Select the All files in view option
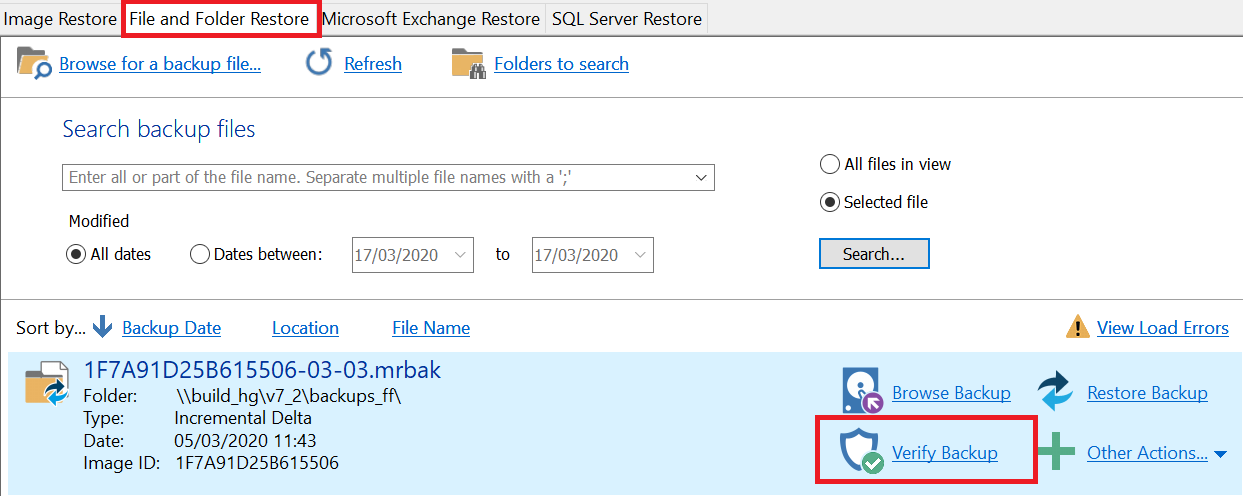1243x496 pixels. point(830,164)
